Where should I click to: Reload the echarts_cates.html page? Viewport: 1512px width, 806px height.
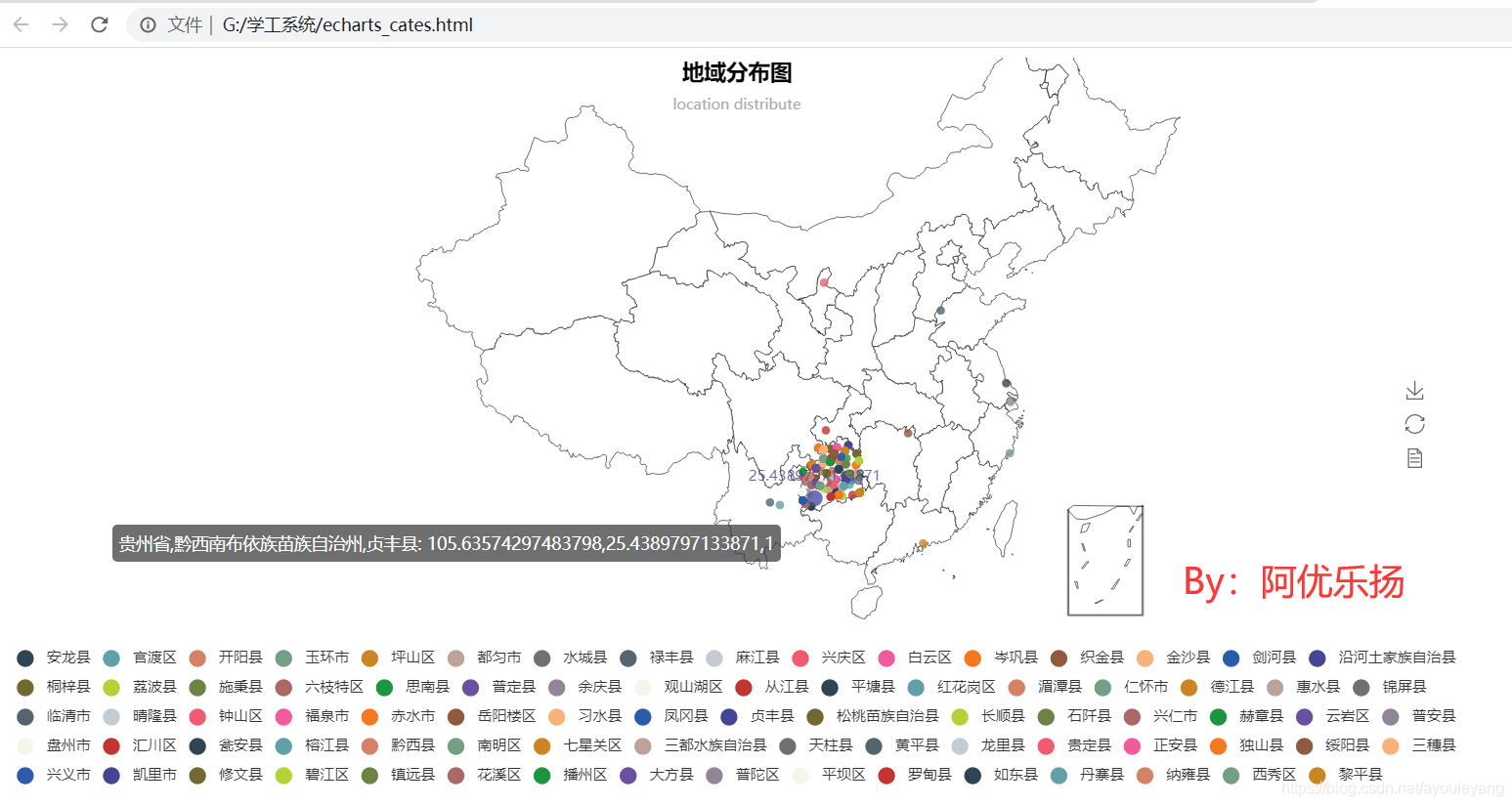tap(100, 24)
